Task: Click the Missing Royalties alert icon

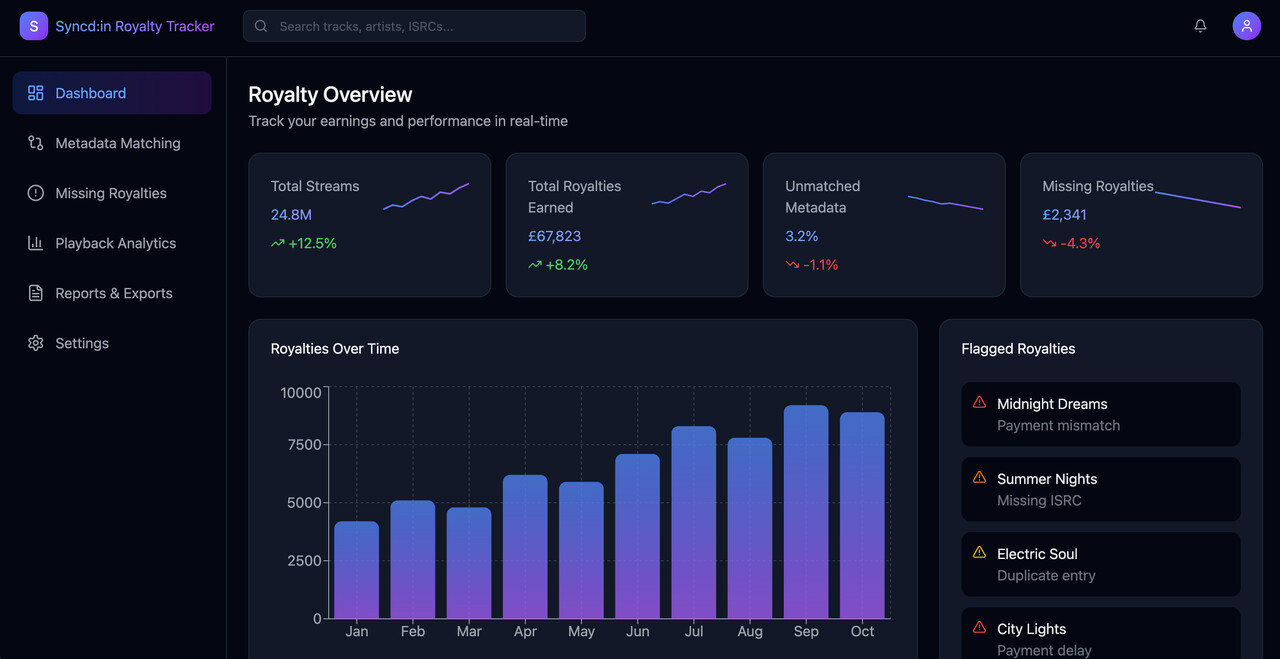Action: click(x=36, y=193)
